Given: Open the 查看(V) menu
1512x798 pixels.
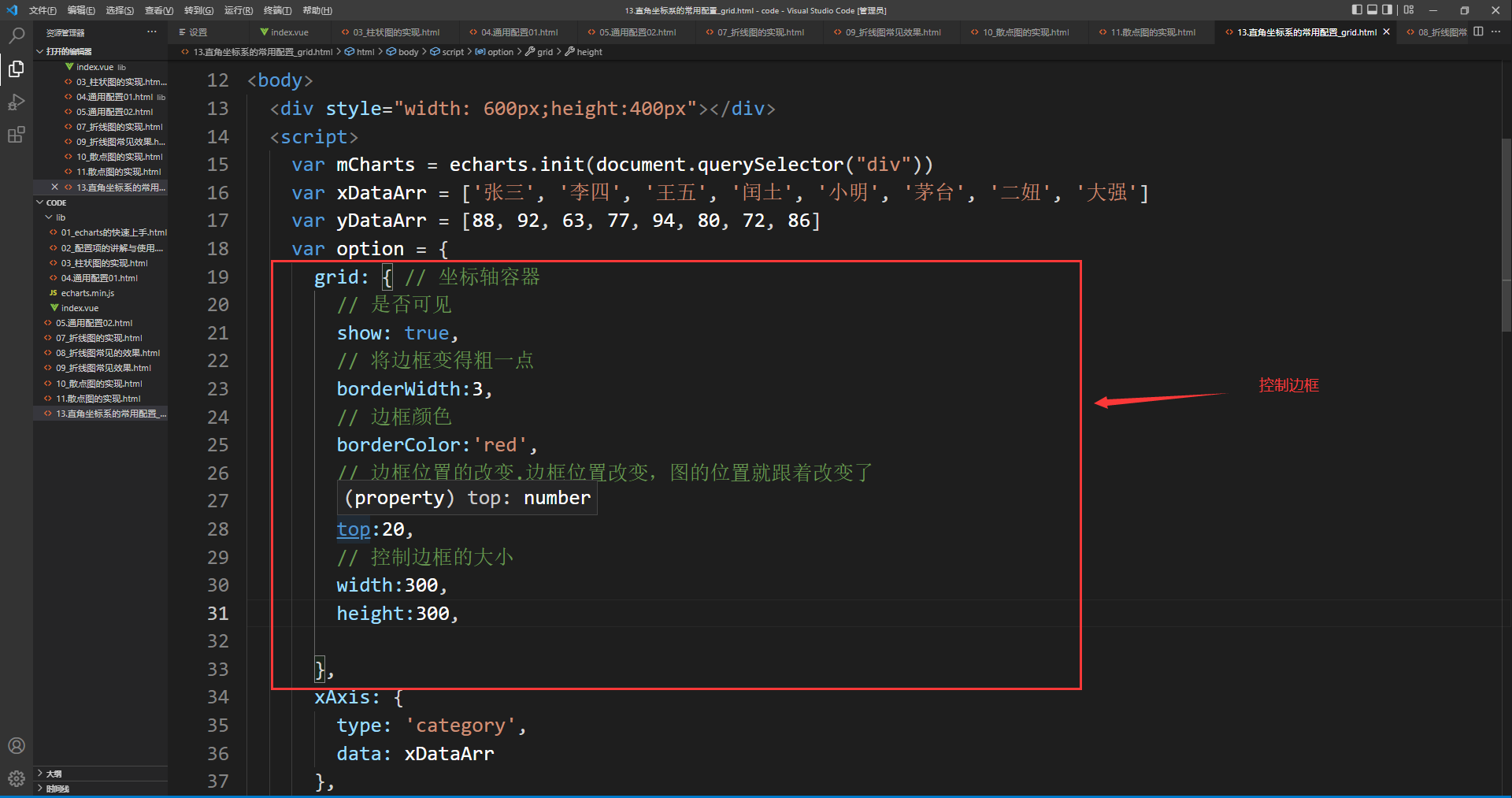Looking at the screenshot, I should coord(159,10).
